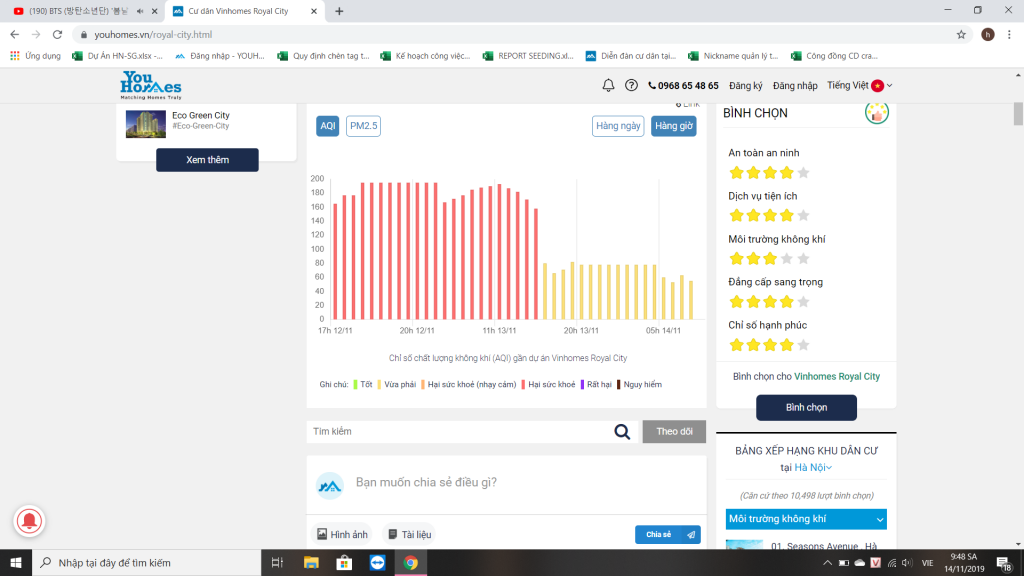
Task: Click the Bình chọn button
Action: coord(806,408)
